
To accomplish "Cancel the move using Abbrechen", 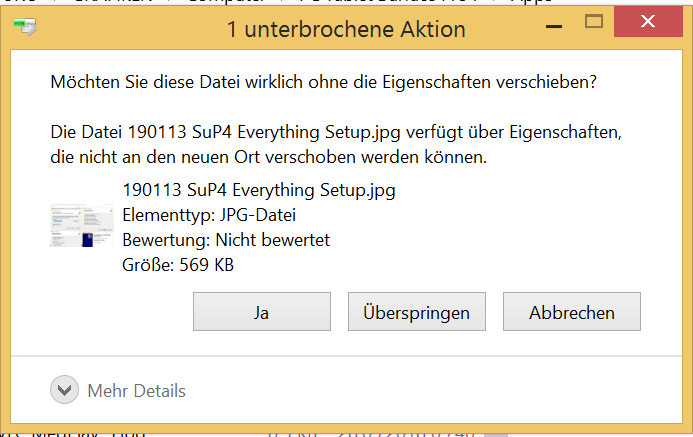I will tap(572, 312).
